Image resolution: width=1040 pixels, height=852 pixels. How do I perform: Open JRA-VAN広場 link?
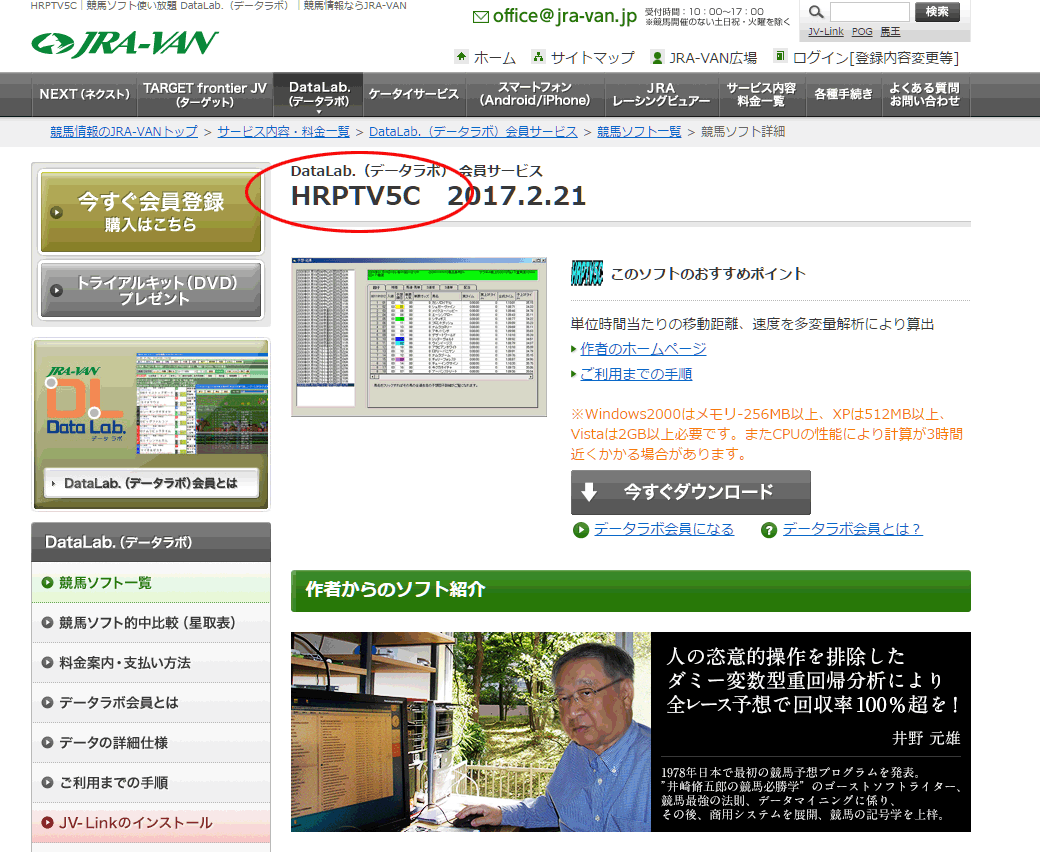[x=713, y=58]
